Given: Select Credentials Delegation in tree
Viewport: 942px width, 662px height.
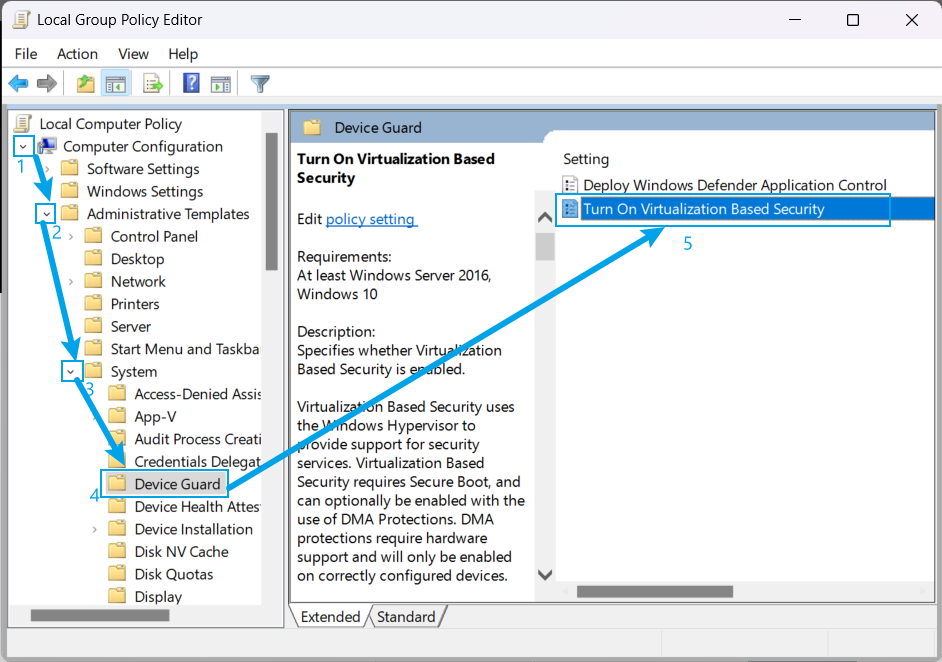Looking at the screenshot, I should [x=198, y=461].
